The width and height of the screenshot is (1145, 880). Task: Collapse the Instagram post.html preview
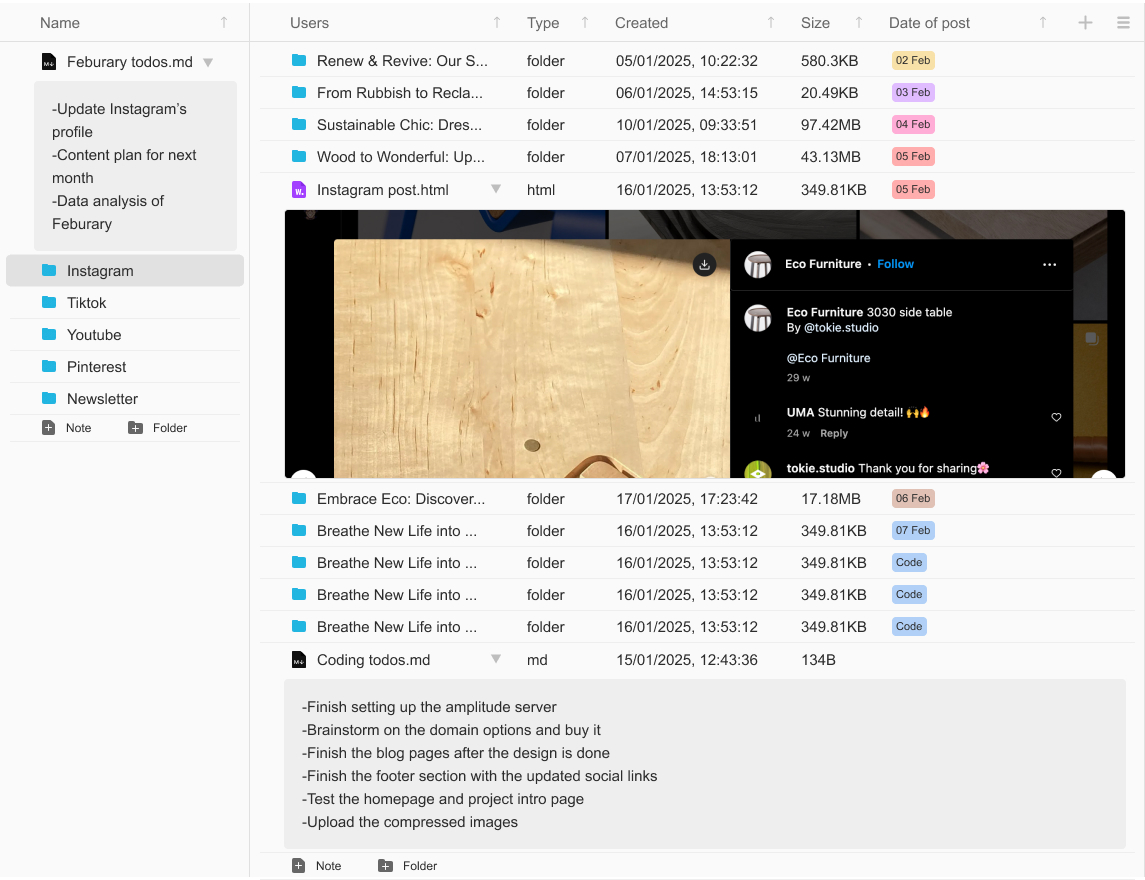496,189
